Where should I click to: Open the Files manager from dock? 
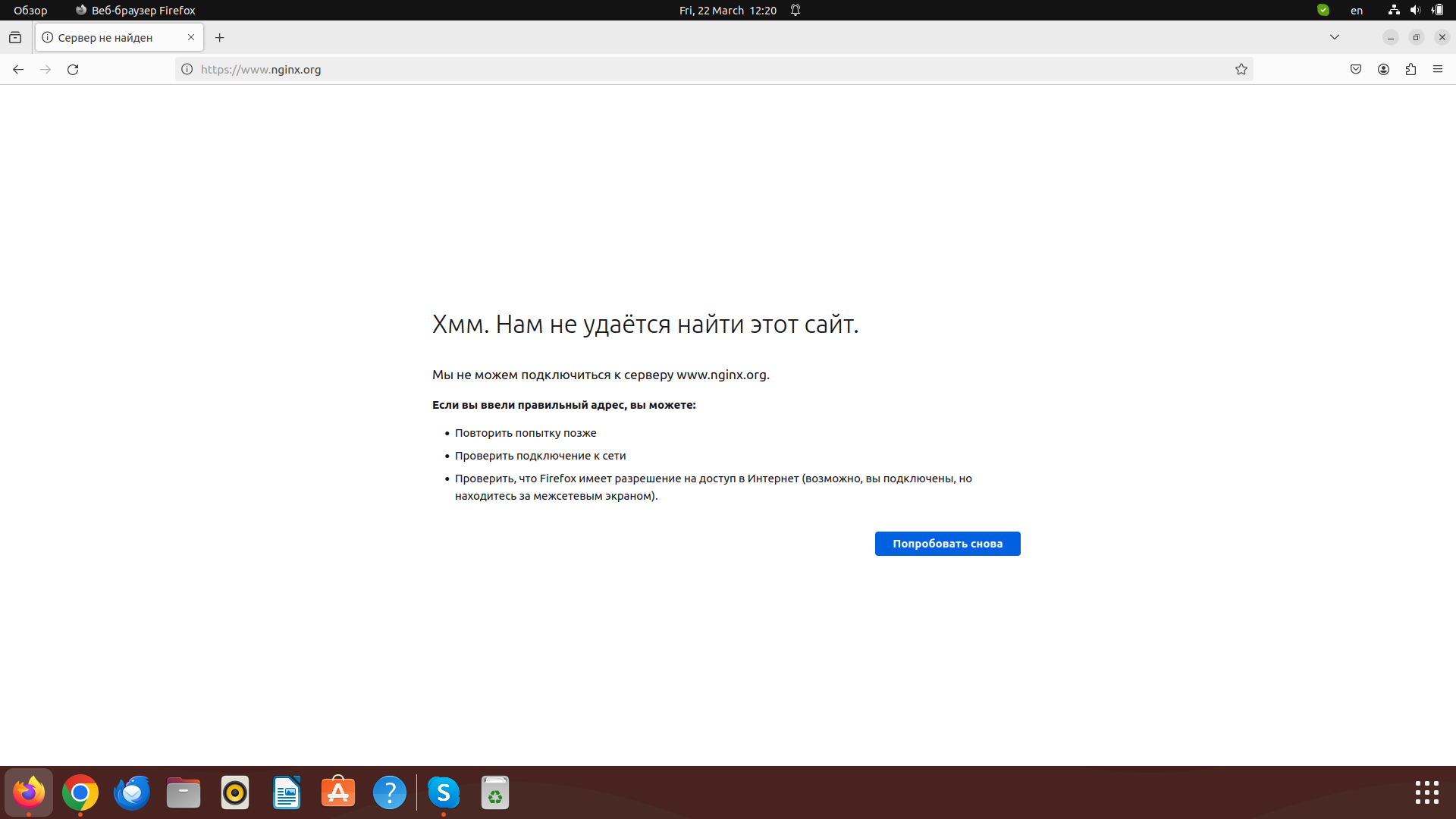(x=184, y=792)
